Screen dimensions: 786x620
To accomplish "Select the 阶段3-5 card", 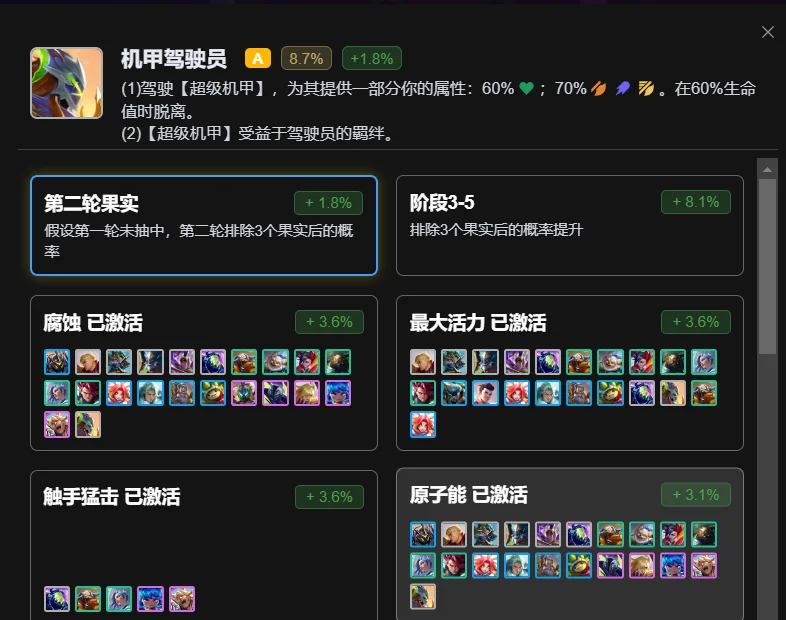I will pos(569,226).
